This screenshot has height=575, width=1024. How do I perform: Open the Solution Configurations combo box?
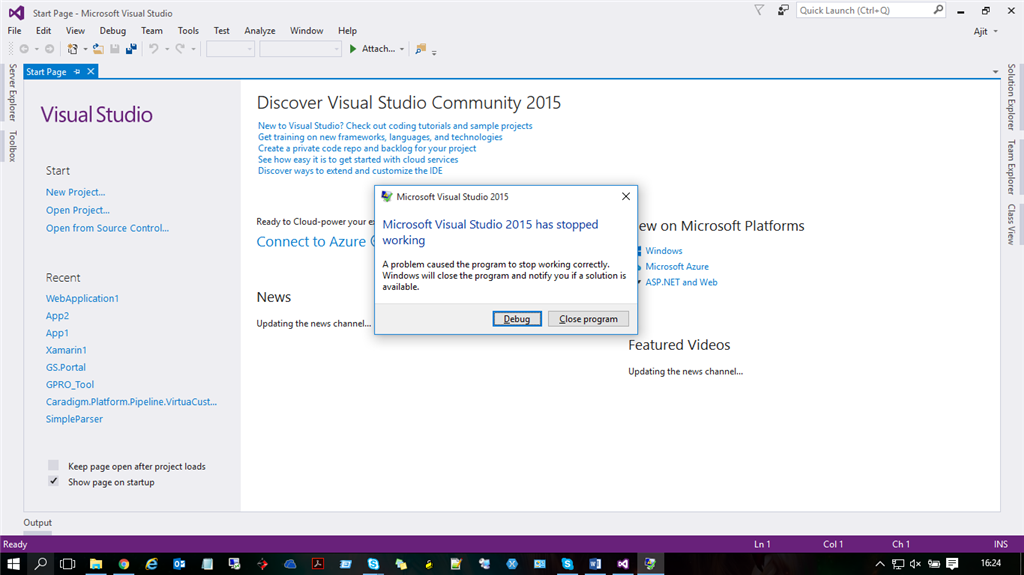coord(230,49)
